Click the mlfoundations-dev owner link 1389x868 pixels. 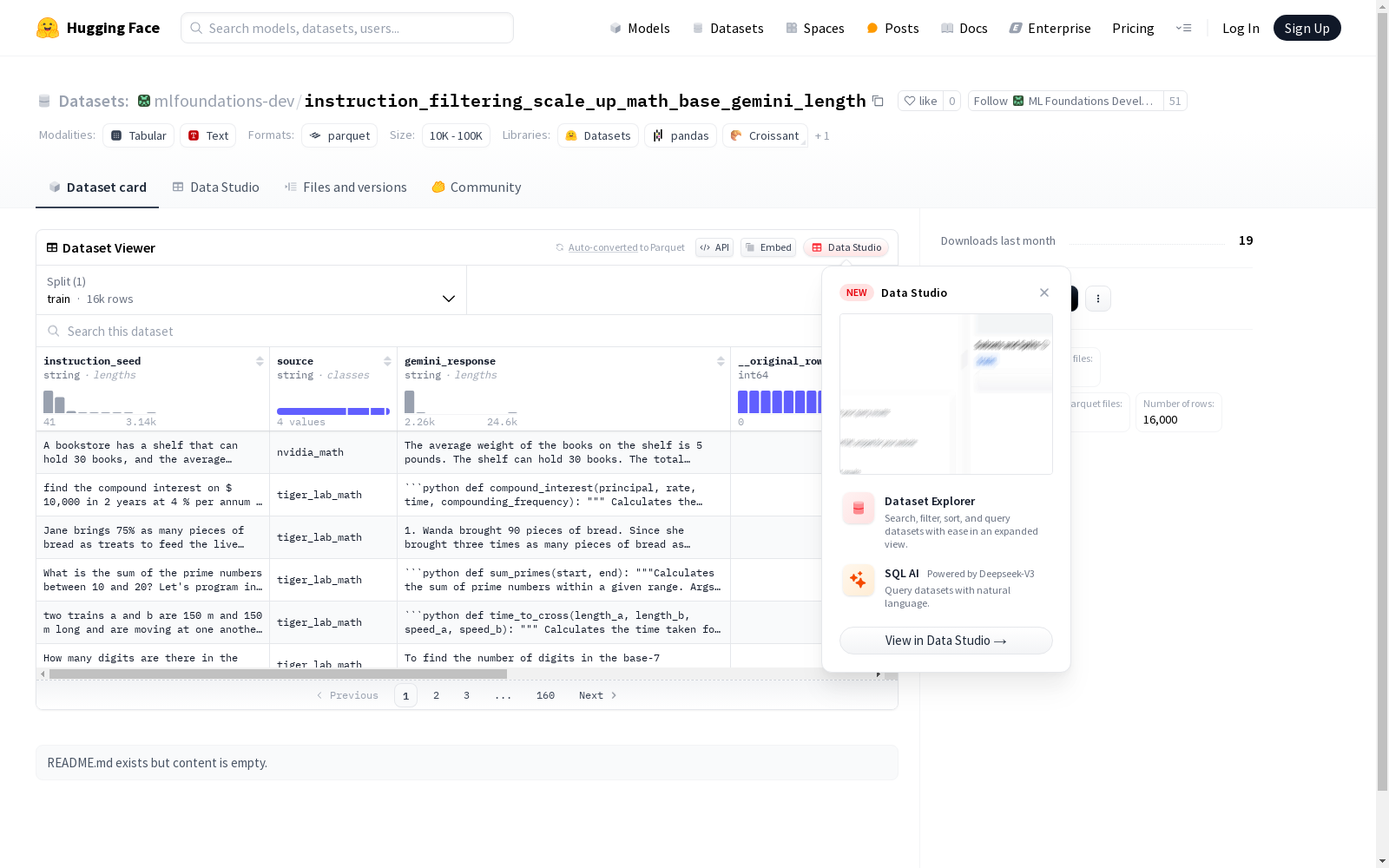pos(224,101)
